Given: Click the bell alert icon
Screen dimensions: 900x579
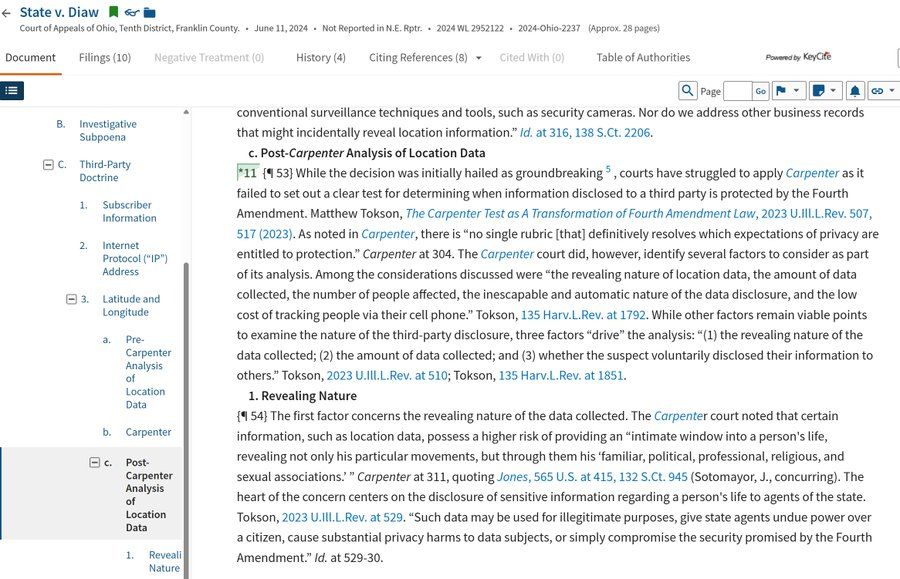Looking at the screenshot, I should tap(855, 91).
